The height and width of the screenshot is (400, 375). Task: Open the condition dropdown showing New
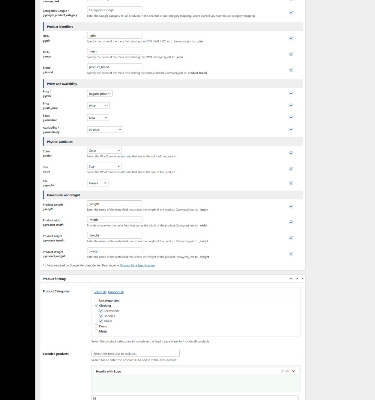(x=98, y=118)
